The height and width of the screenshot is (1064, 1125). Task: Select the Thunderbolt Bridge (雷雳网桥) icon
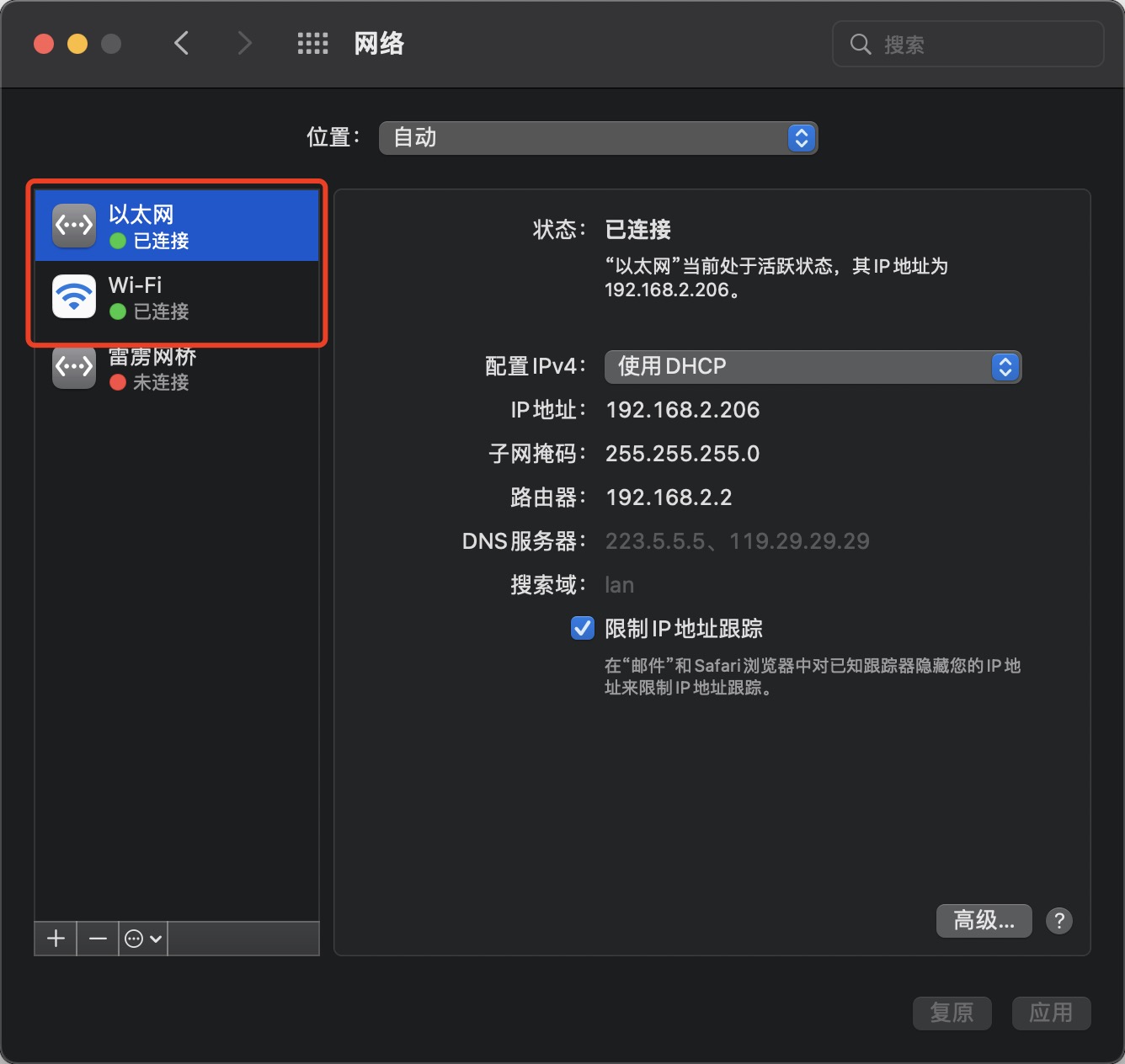[73, 366]
